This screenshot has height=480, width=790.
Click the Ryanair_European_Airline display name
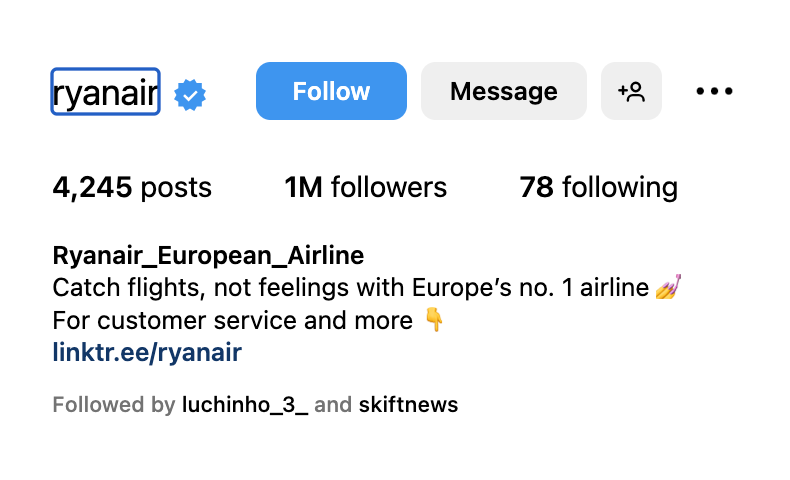click(208, 255)
